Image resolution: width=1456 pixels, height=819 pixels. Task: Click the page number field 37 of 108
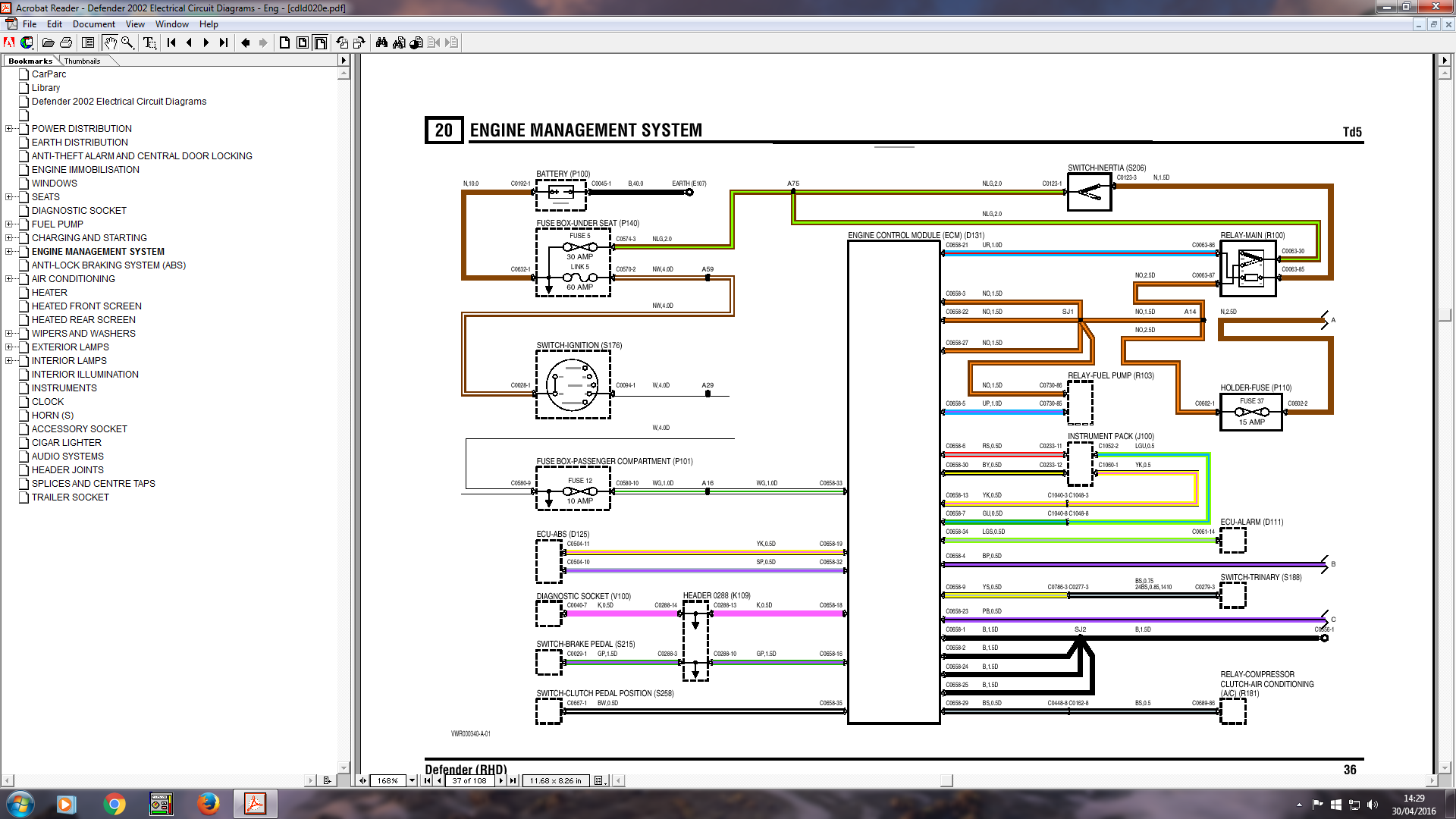pos(469,780)
